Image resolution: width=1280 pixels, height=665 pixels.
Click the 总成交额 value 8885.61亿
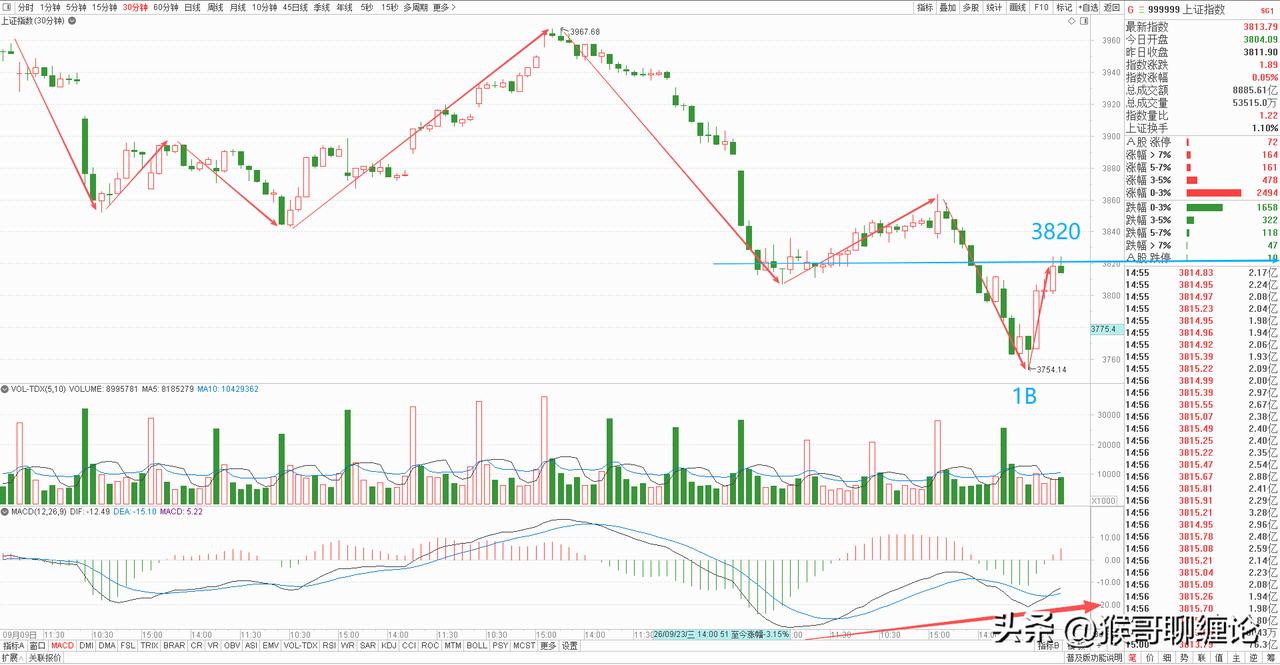pyautogui.click(x=1255, y=89)
